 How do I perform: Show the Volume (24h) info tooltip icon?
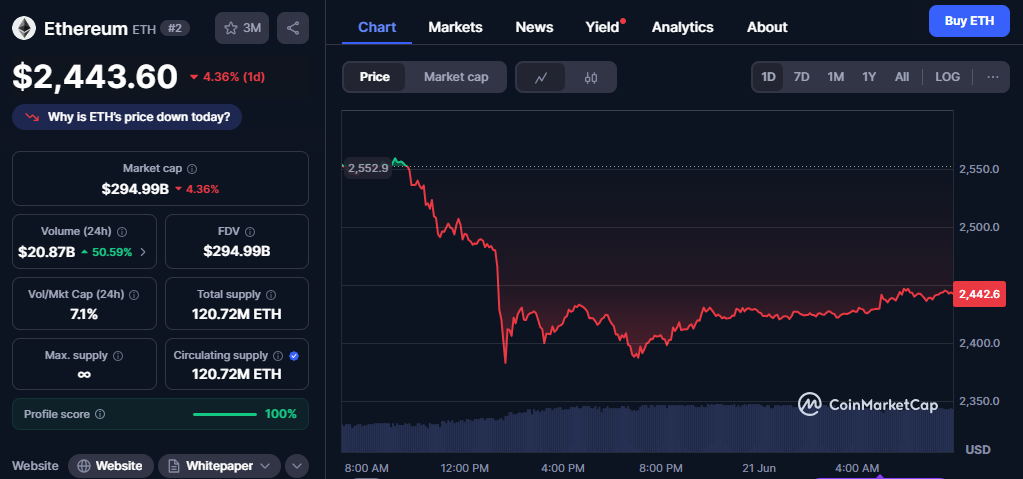[x=122, y=232]
